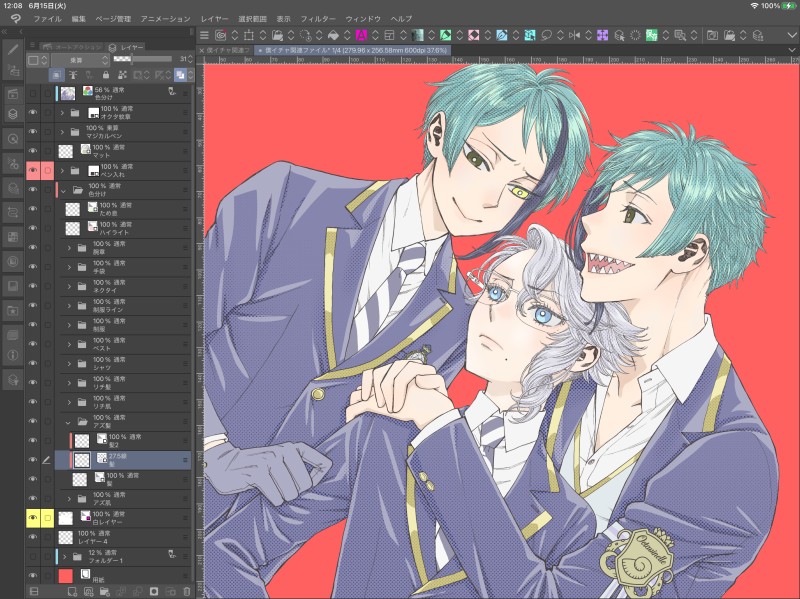This screenshot has height=599, width=800.
Task: Expand the オクタ紋章 folder
Action: click(63, 112)
